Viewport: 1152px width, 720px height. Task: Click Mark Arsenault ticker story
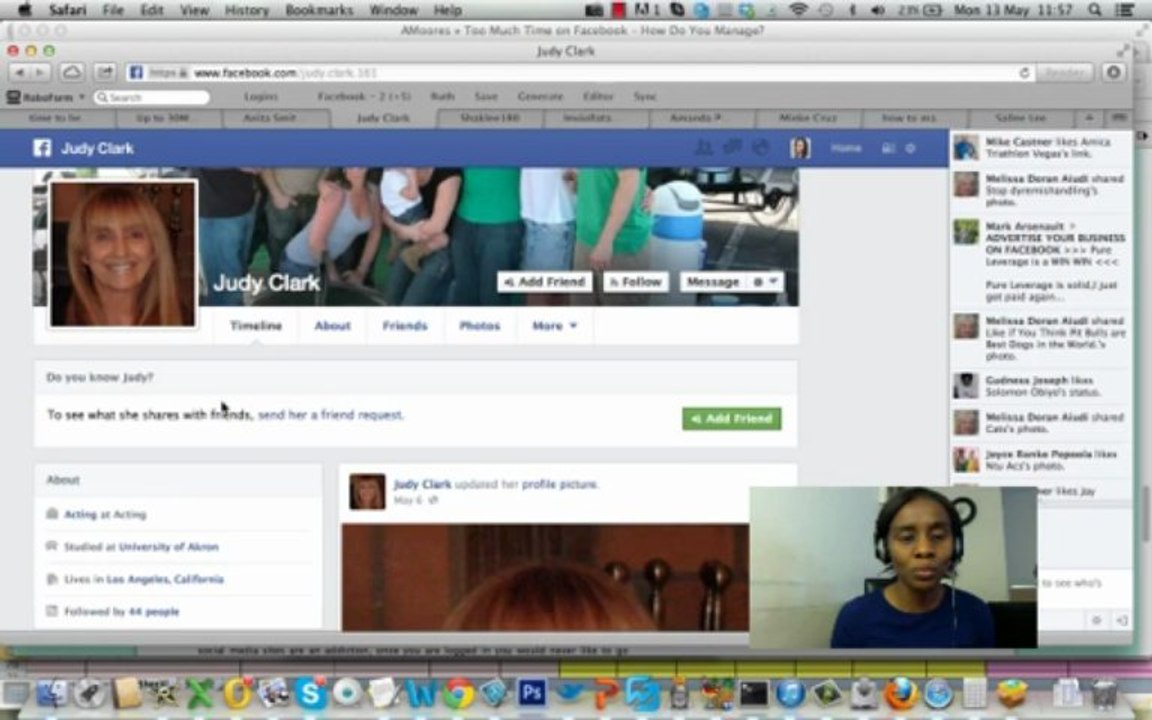tap(1041, 262)
